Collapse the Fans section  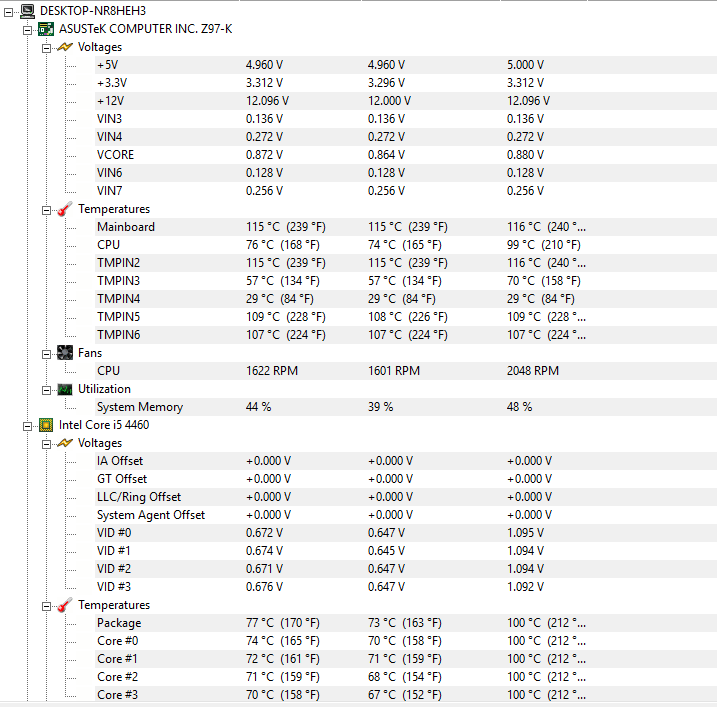(x=47, y=354)
